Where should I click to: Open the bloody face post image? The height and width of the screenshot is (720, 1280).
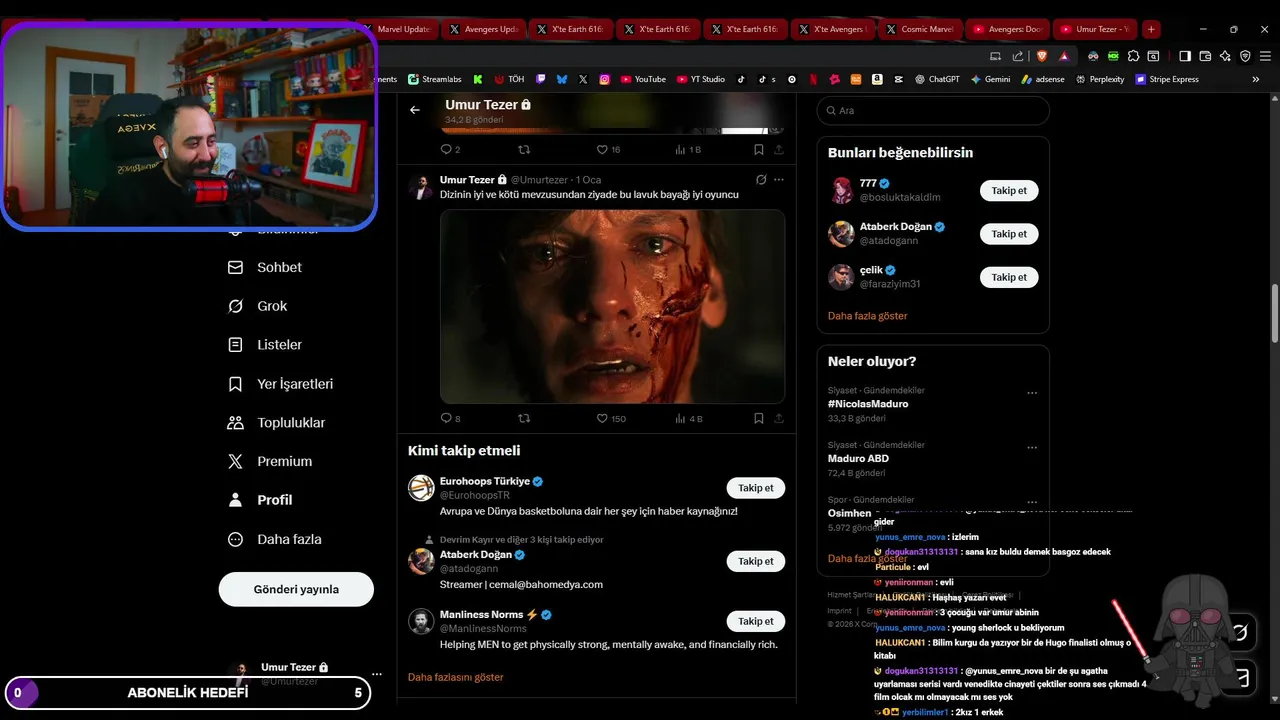(612, 306)
